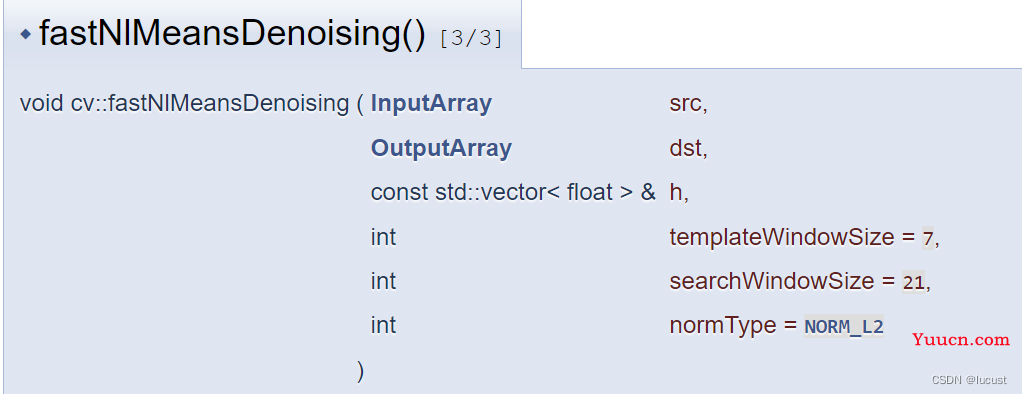Click the default value 21

[x=913, y=282]
